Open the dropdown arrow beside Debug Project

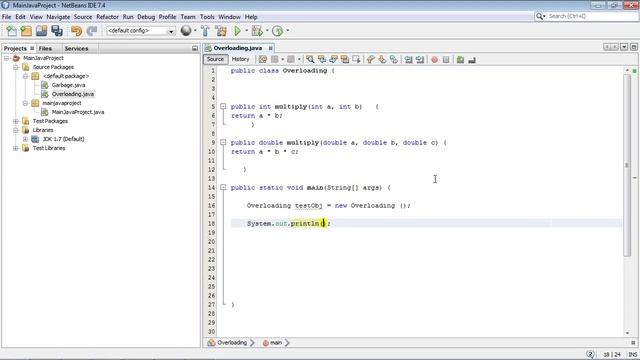coord(267,31)
